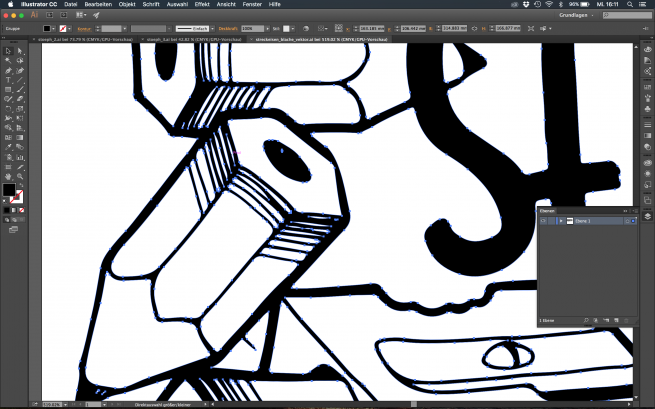The image size is (655, 409).
Task: Click the black fill color swatch in toolbox
Action: 8,189
